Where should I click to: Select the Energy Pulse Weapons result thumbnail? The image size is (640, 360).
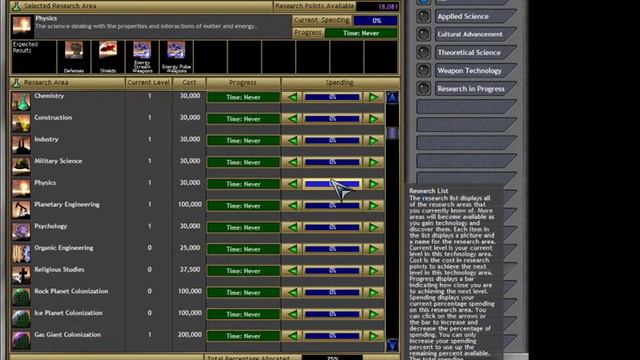tap(176, 57)
